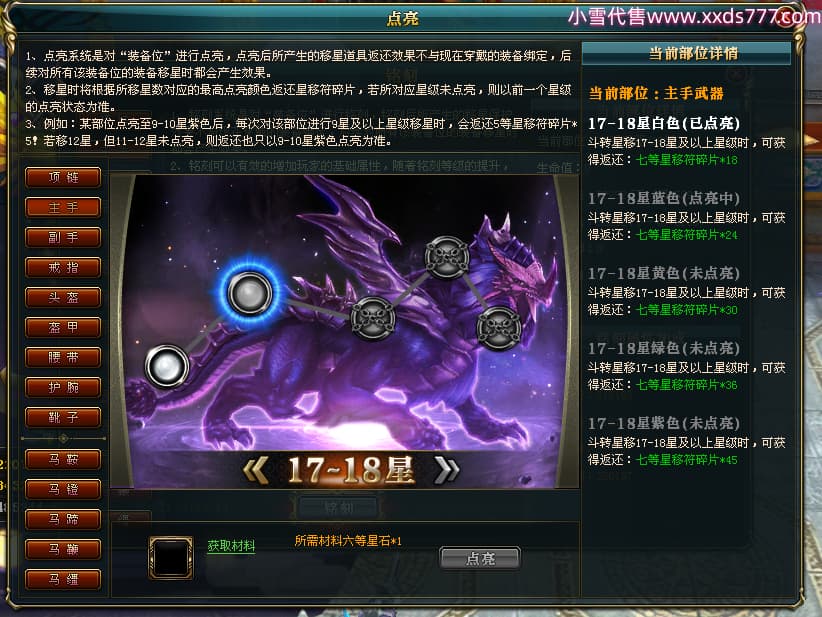The width and height of the screenshot is (822, 617).
Task: Choose the 头盔 equipment tab
Action: click(x=63, y=297)
